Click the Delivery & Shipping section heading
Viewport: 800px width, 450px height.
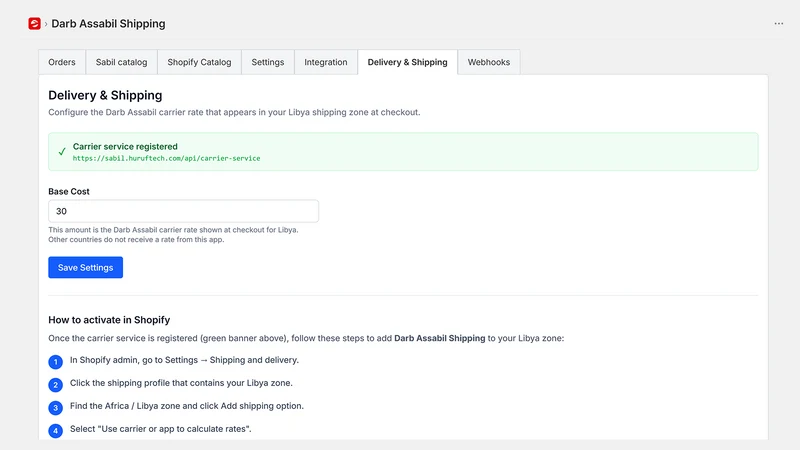point(105,95)
